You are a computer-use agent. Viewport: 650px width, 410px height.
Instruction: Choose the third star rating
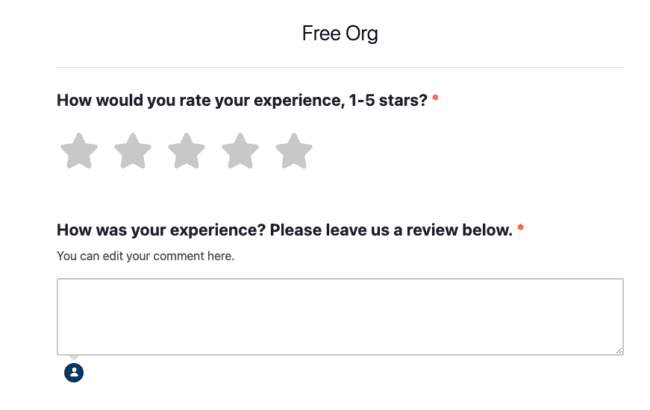pos(187,152)
